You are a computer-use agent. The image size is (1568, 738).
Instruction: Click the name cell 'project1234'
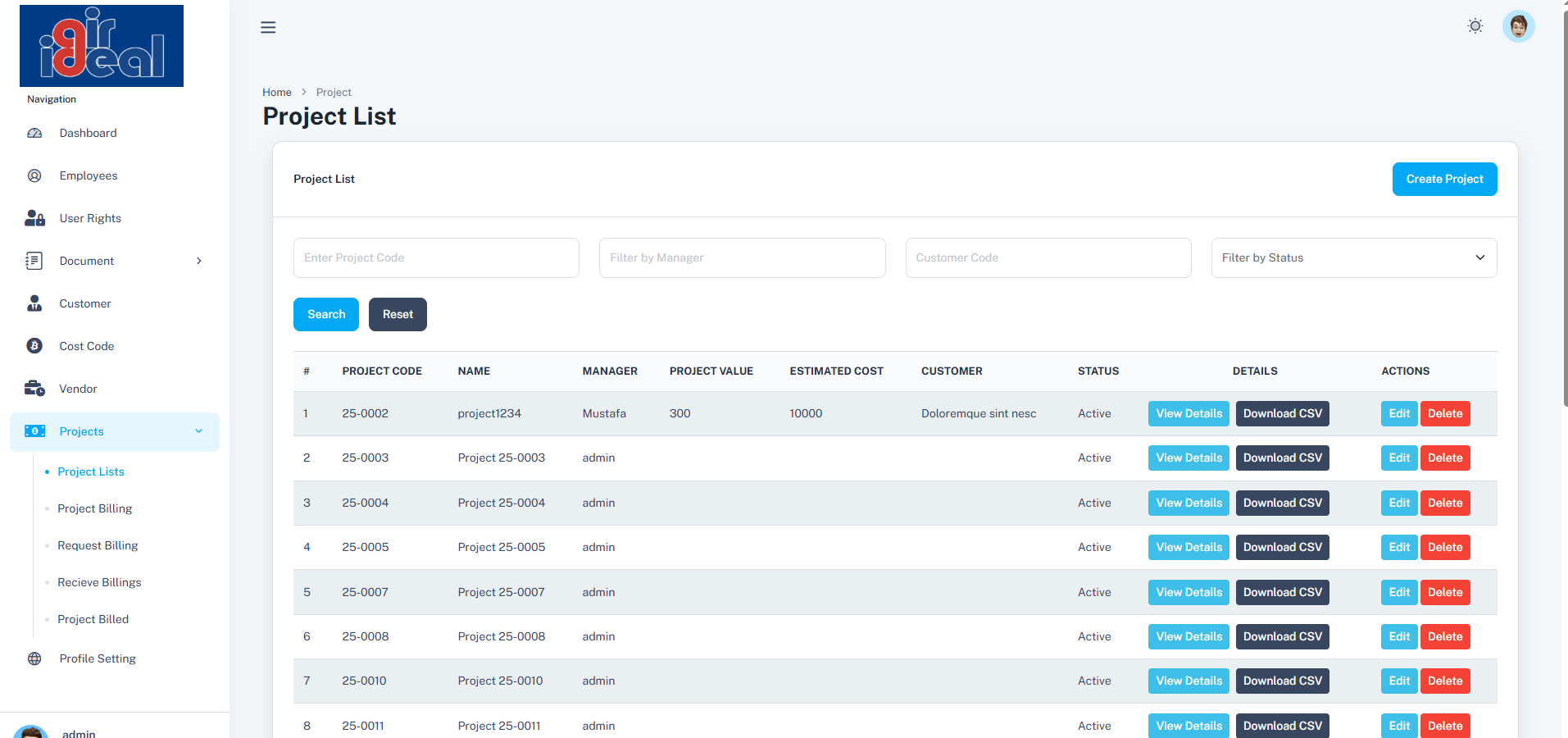489,413
